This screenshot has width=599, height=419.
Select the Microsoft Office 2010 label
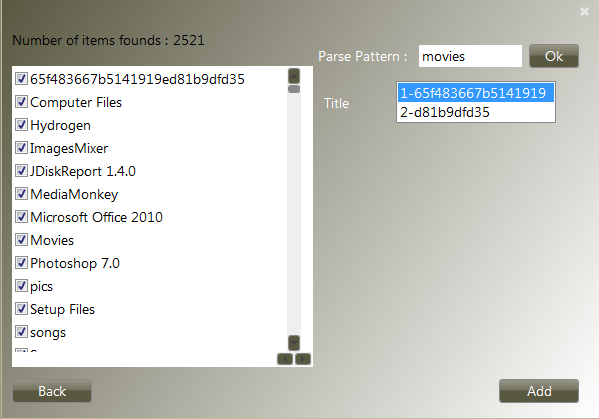point(96,217)
